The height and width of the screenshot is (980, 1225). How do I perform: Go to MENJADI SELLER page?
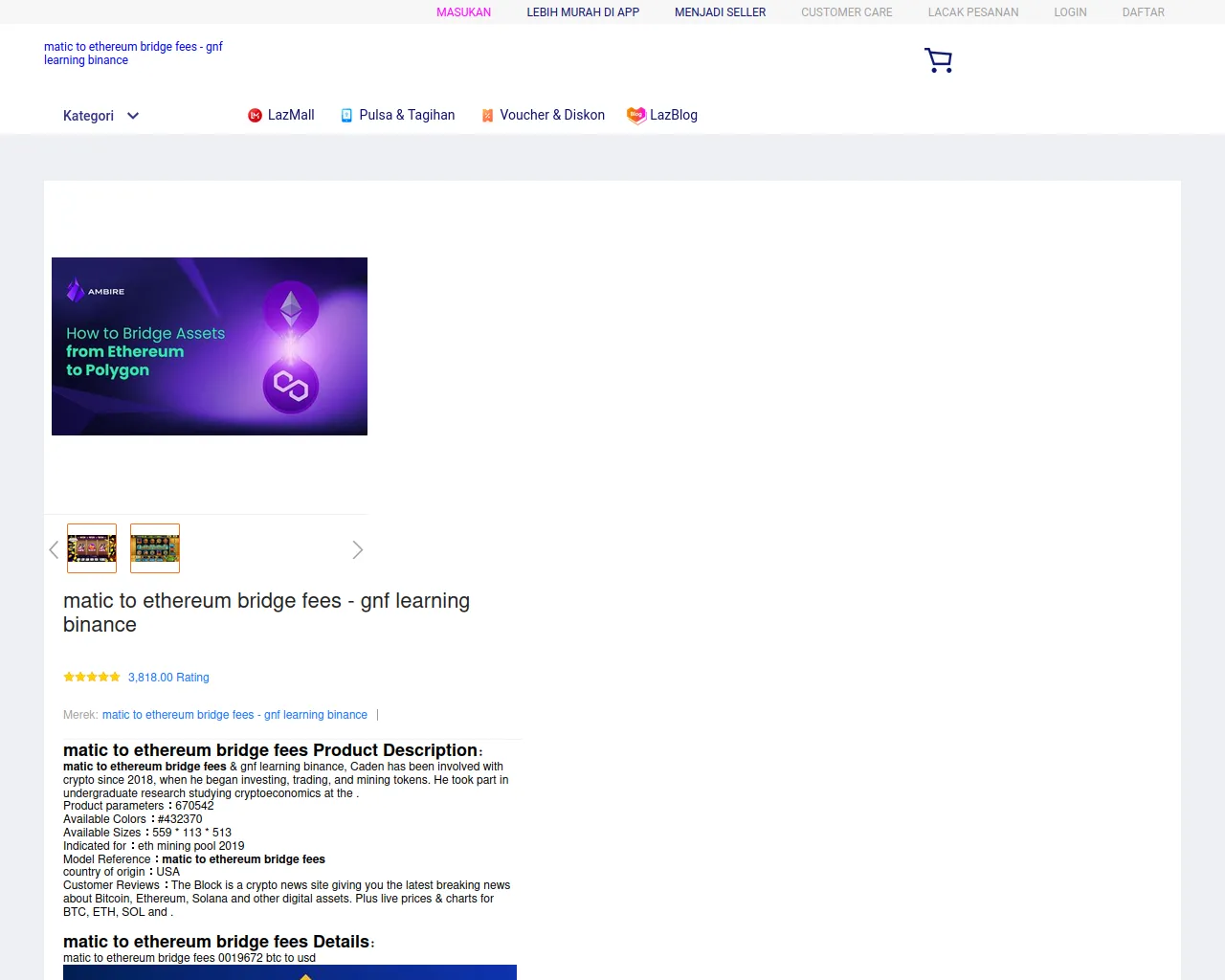720,12
